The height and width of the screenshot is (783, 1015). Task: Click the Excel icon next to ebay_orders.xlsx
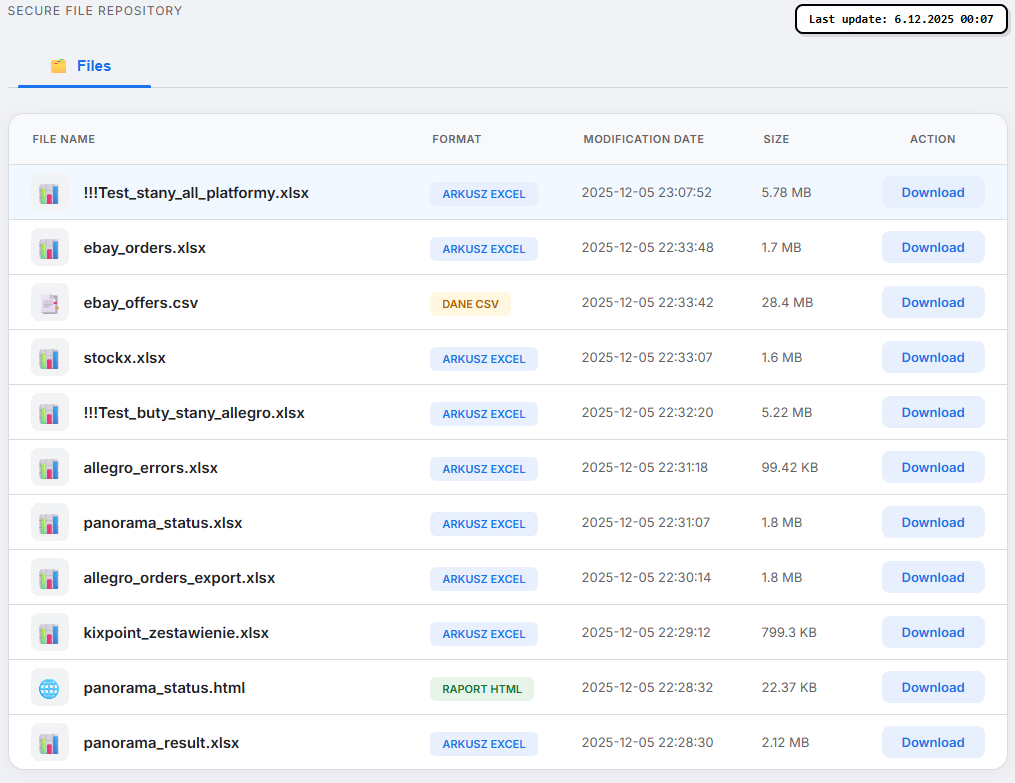click(x=49, y=247)
